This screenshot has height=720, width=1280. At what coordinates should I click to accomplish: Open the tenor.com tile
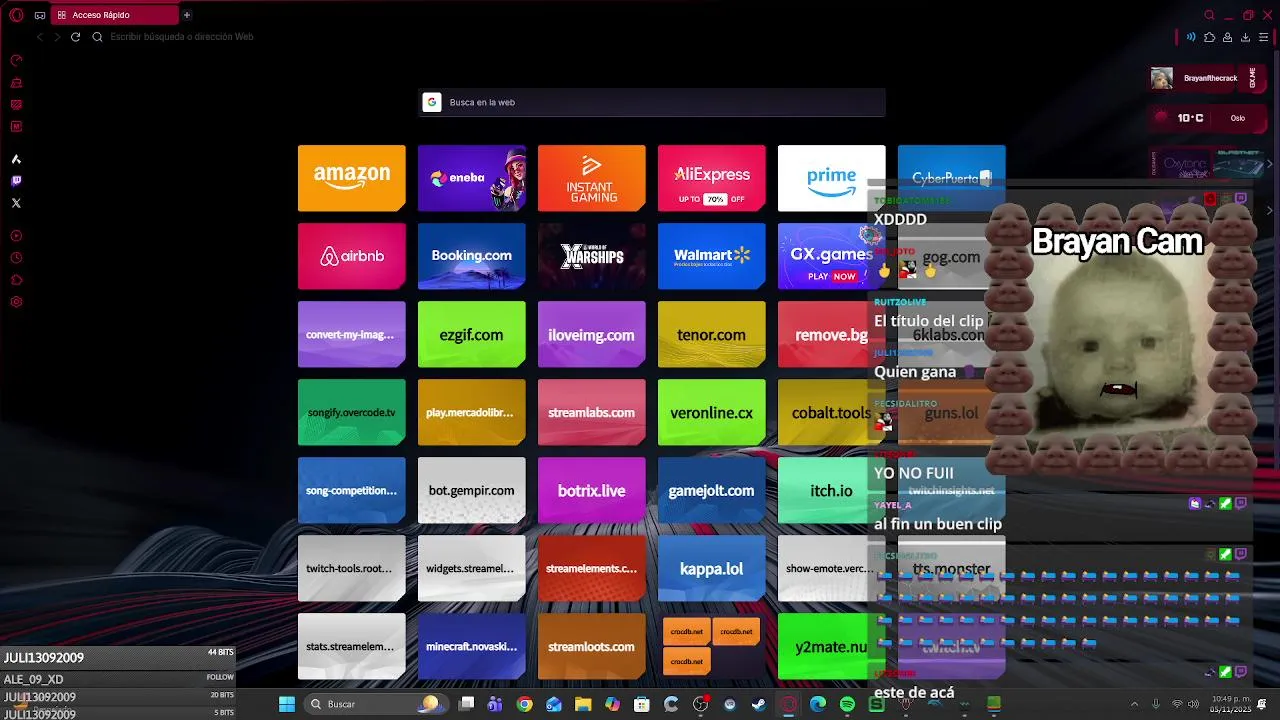click(712, 334)
